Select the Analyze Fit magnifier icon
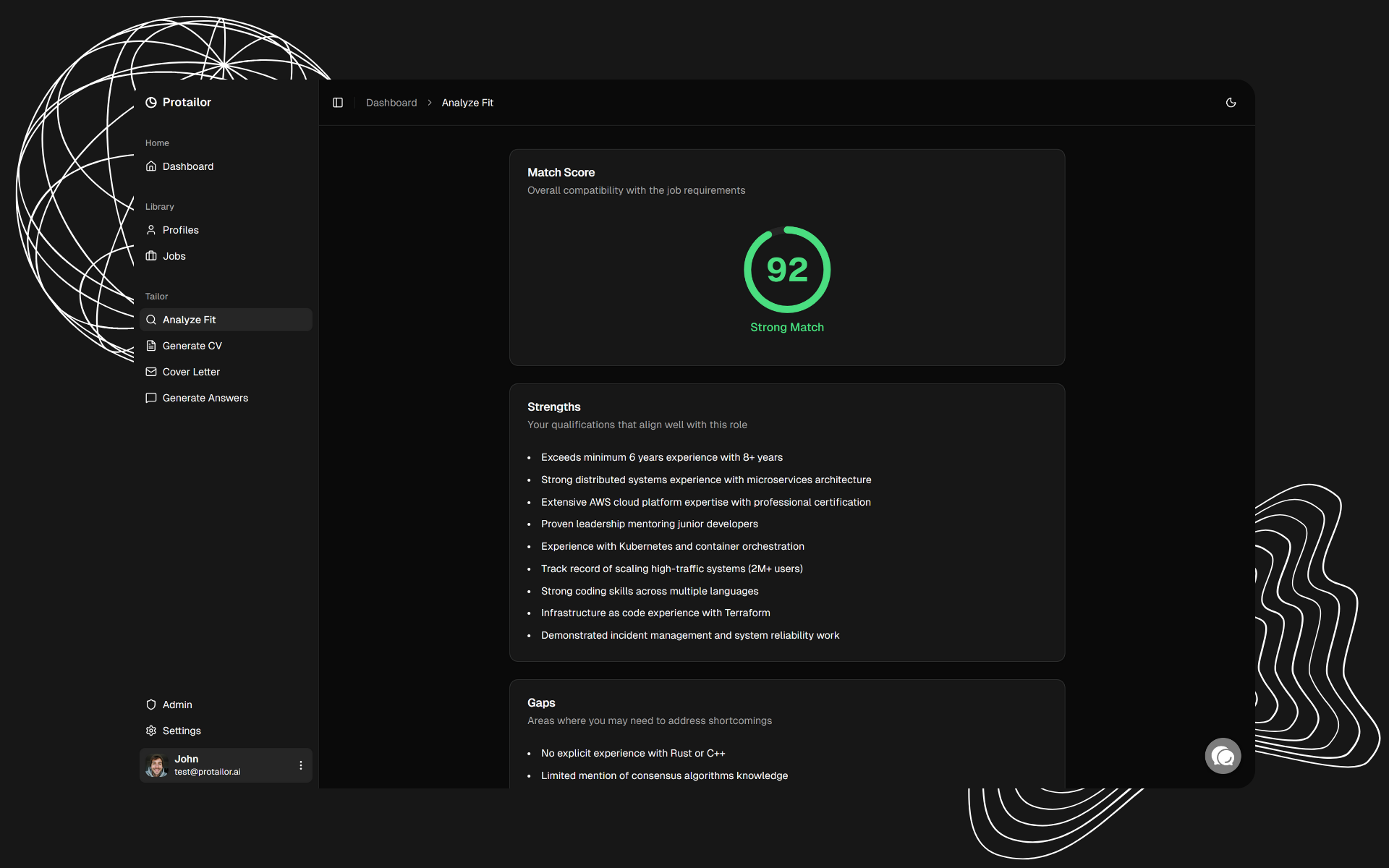This screenshot has width=1389, height=868. (150, 319)
